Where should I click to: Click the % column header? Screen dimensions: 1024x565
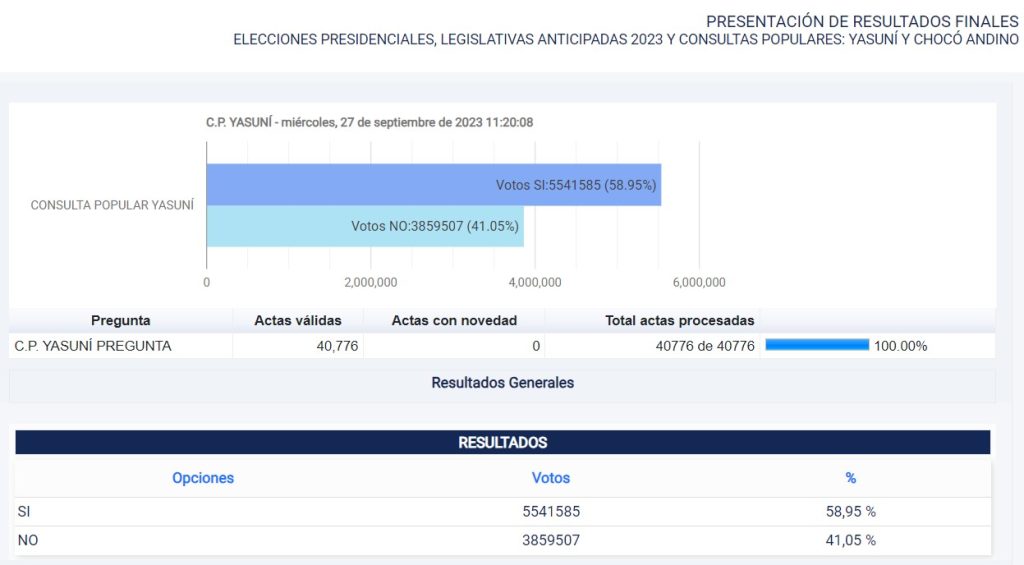850,478
